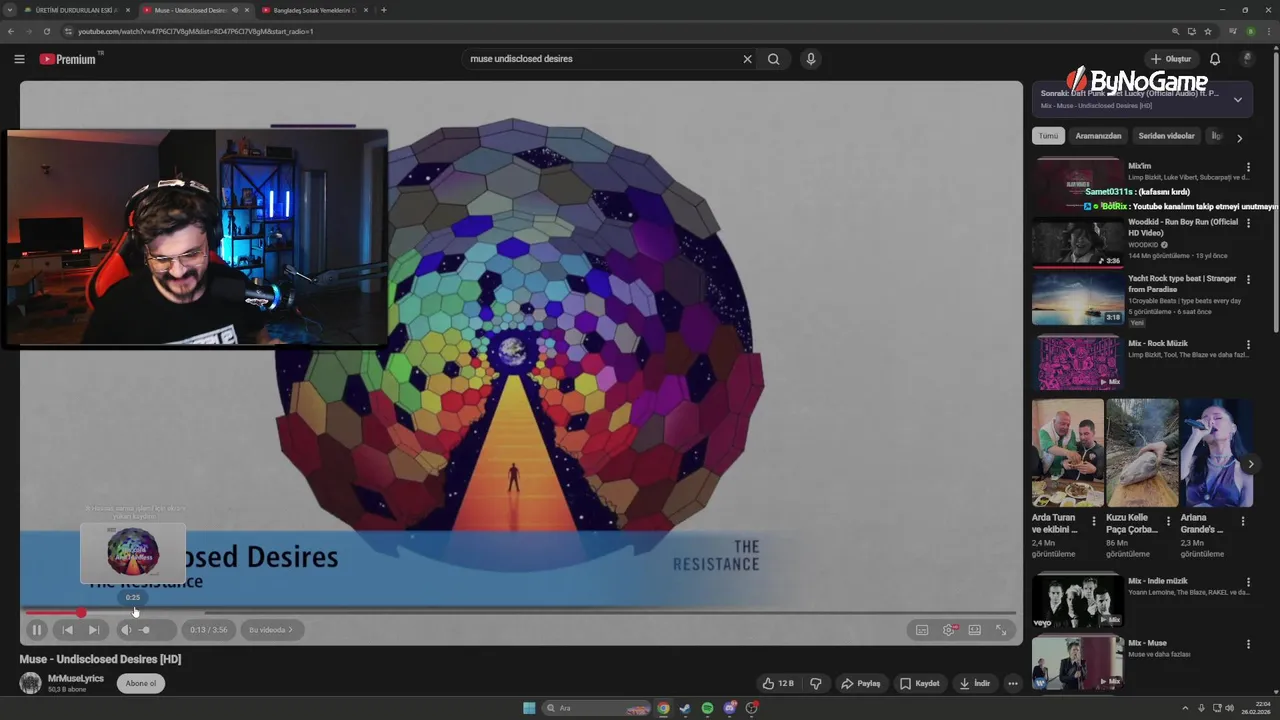Open YouTube notifications bell
This screenshot has width=1280, height=720.
click(x=1215, y=59)
